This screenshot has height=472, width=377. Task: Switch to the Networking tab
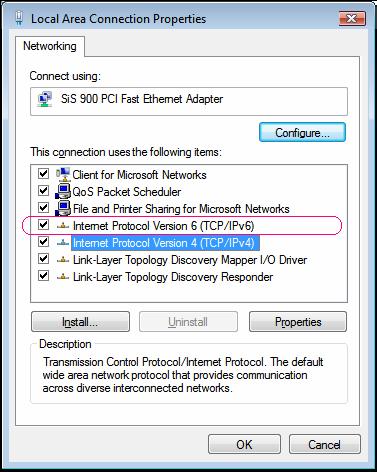coord(50,46)
